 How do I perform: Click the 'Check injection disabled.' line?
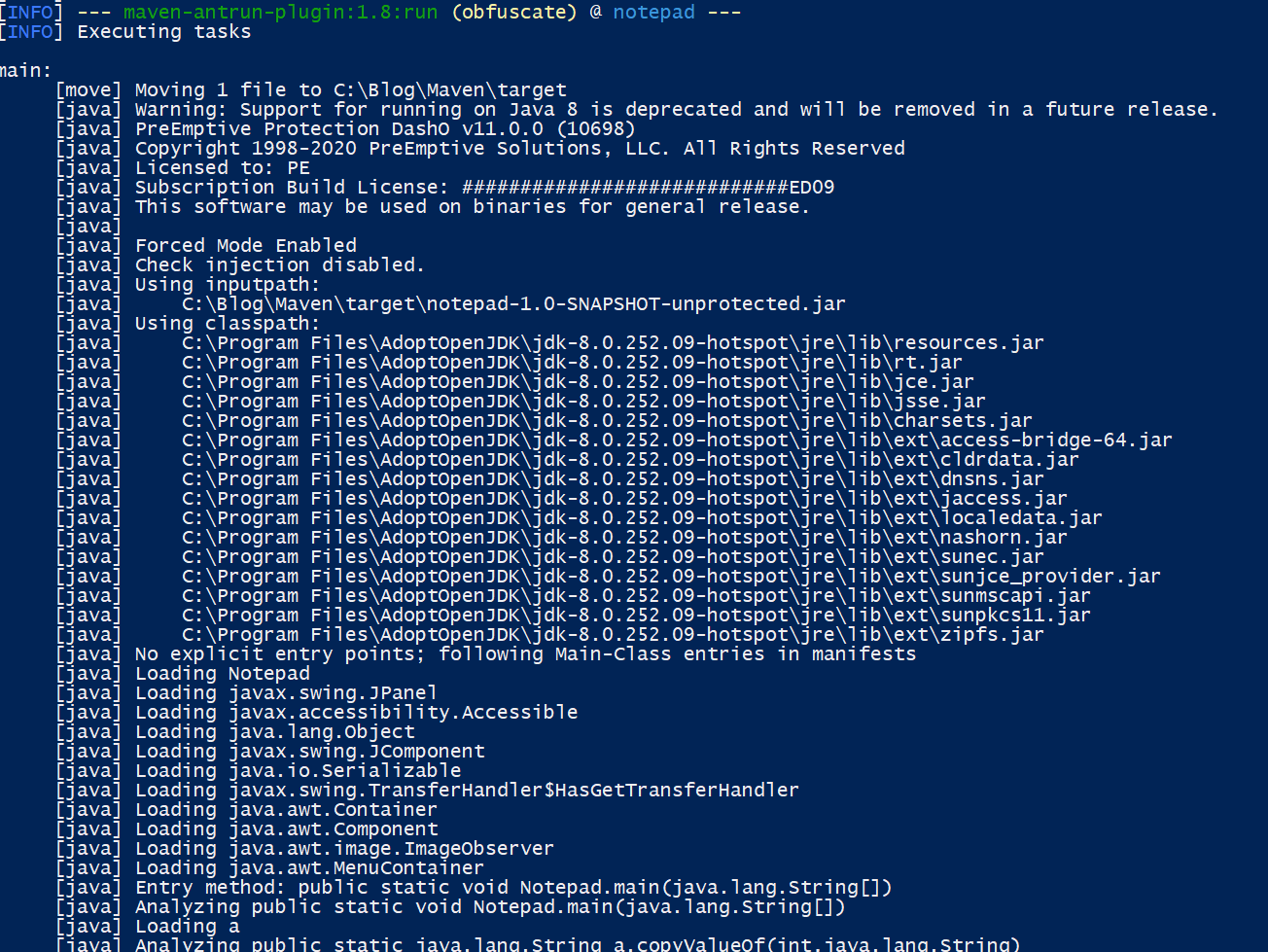(x=279, y=265)
